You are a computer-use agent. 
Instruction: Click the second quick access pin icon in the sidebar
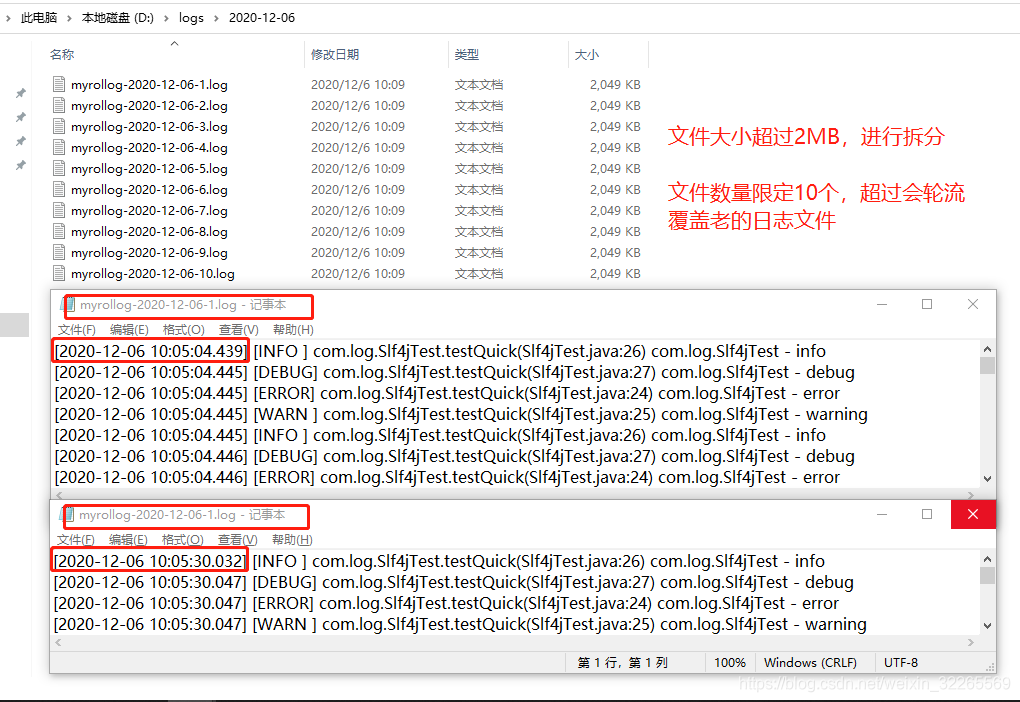tap(21, 117)
